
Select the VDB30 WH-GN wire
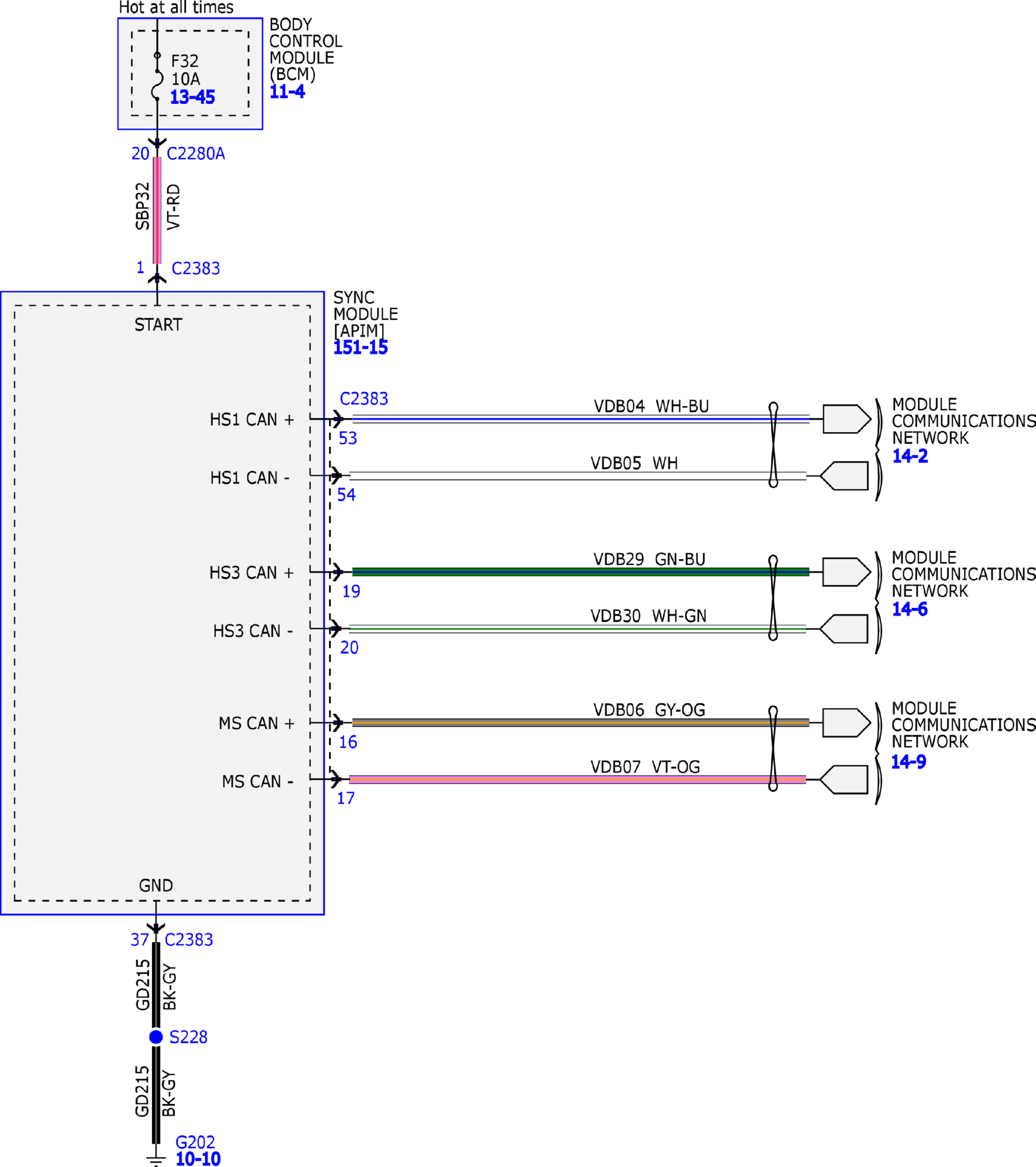click(x=578, y=628)
